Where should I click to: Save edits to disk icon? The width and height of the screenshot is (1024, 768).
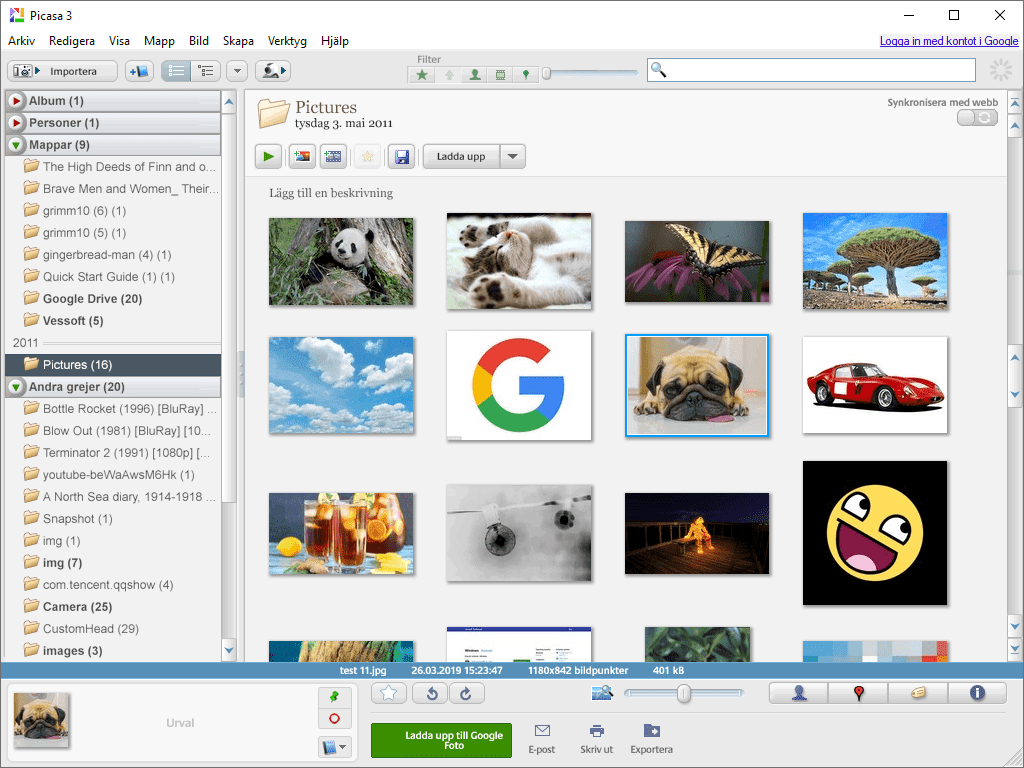click(402, 156)
